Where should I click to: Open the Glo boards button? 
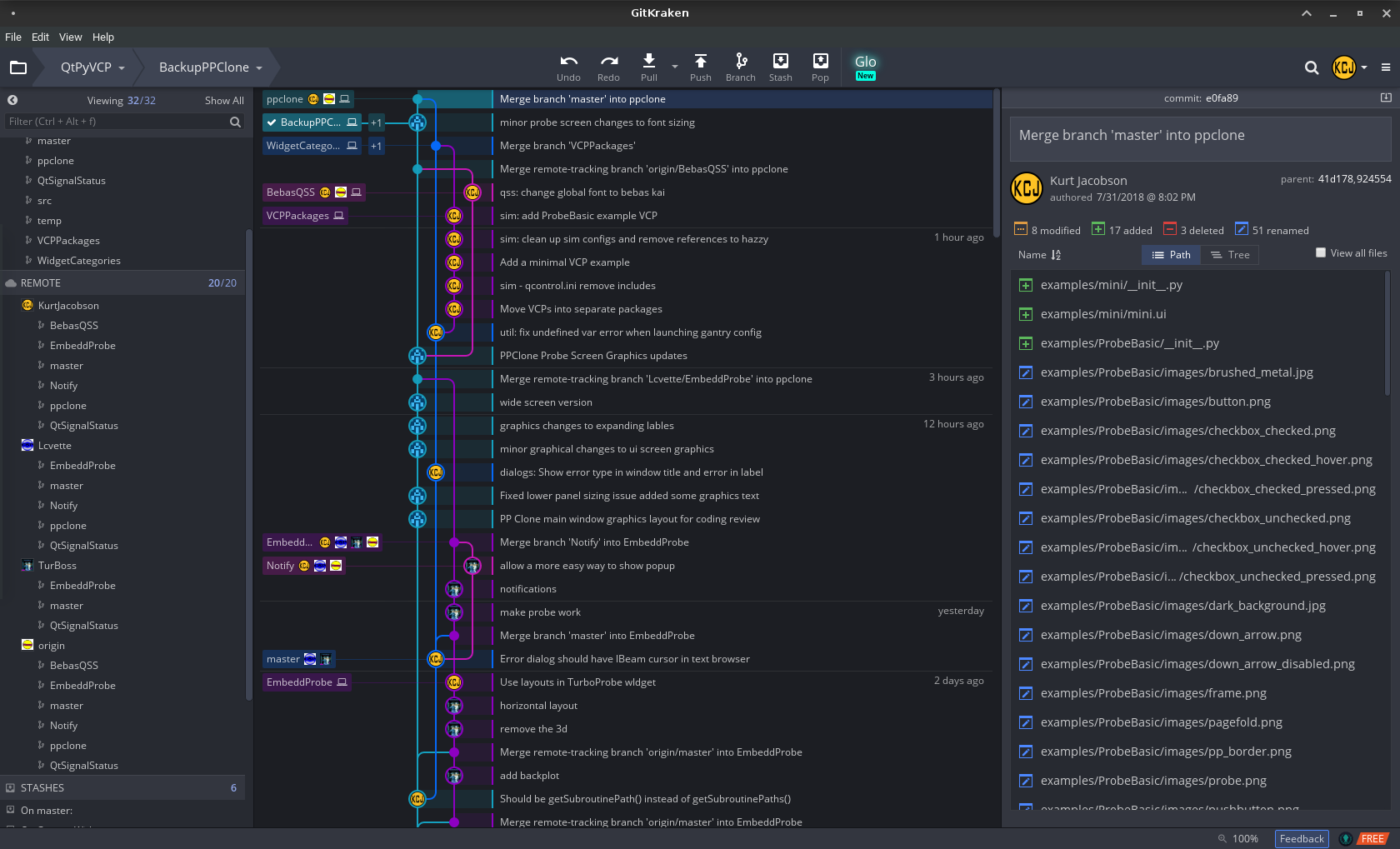coord(866,67)
